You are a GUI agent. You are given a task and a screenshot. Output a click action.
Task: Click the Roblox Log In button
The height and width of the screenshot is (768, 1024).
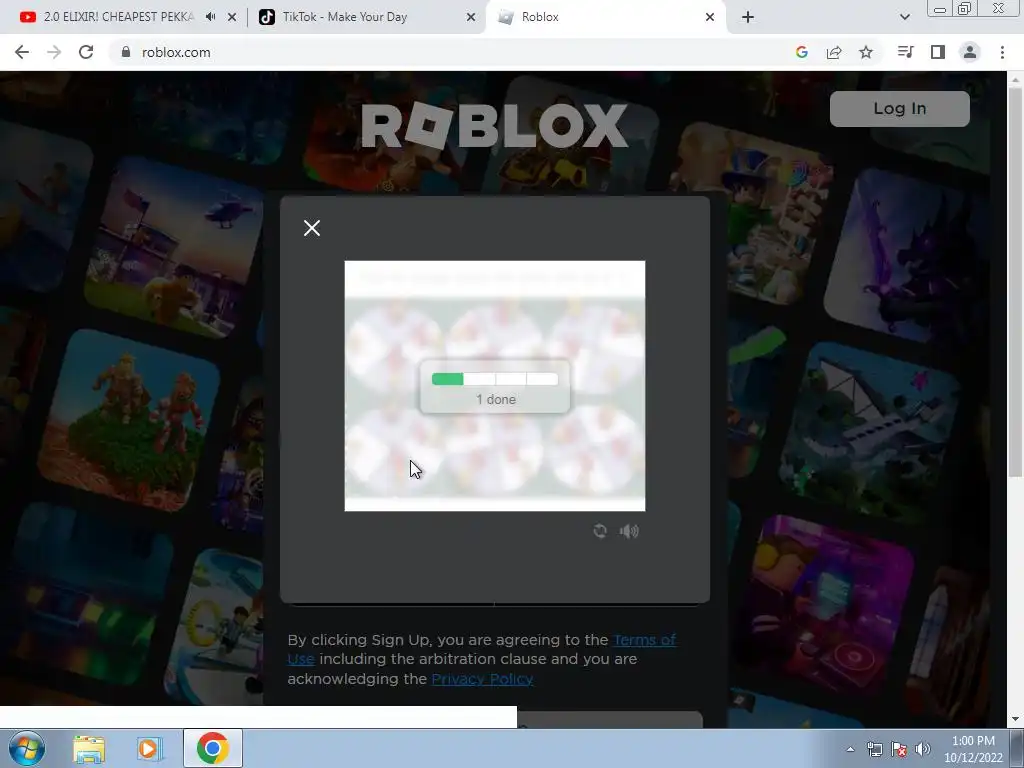pyautogui.click(x=899, y=108)
